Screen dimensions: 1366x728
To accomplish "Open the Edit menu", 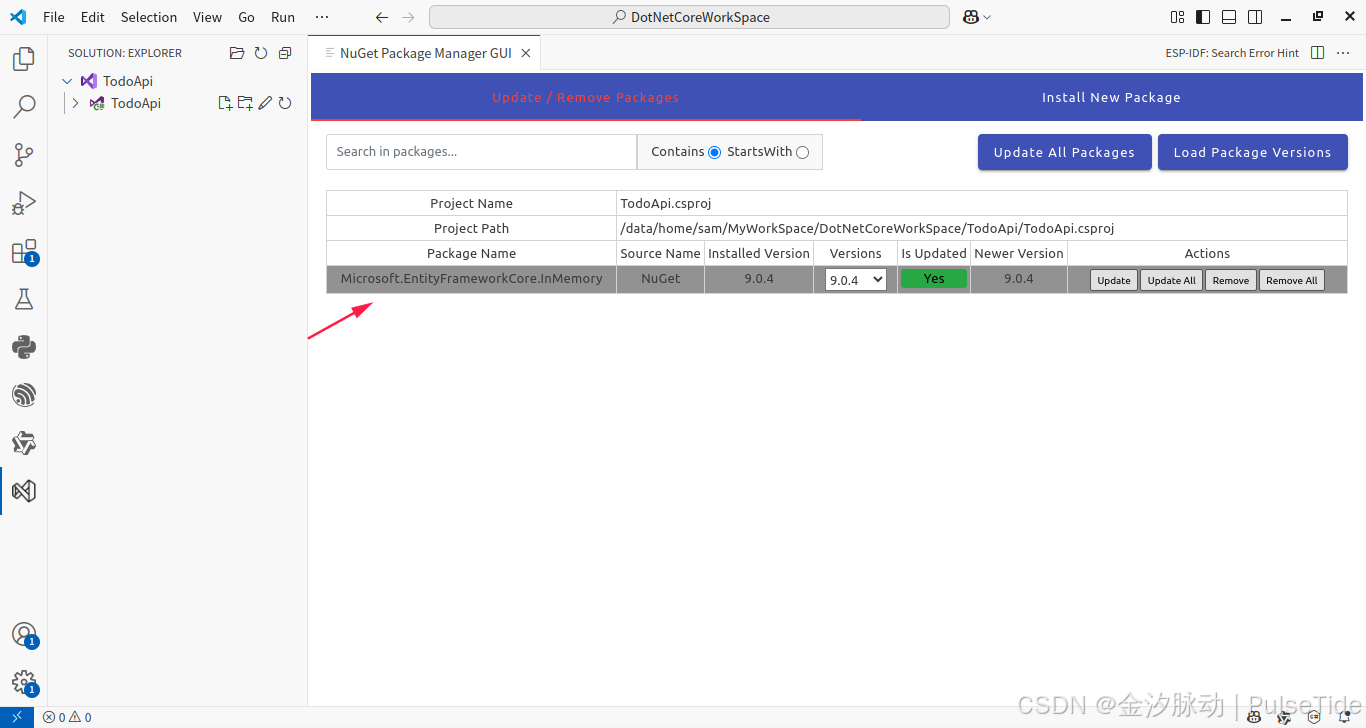I will pyautogui.click(x=92, y=17).
